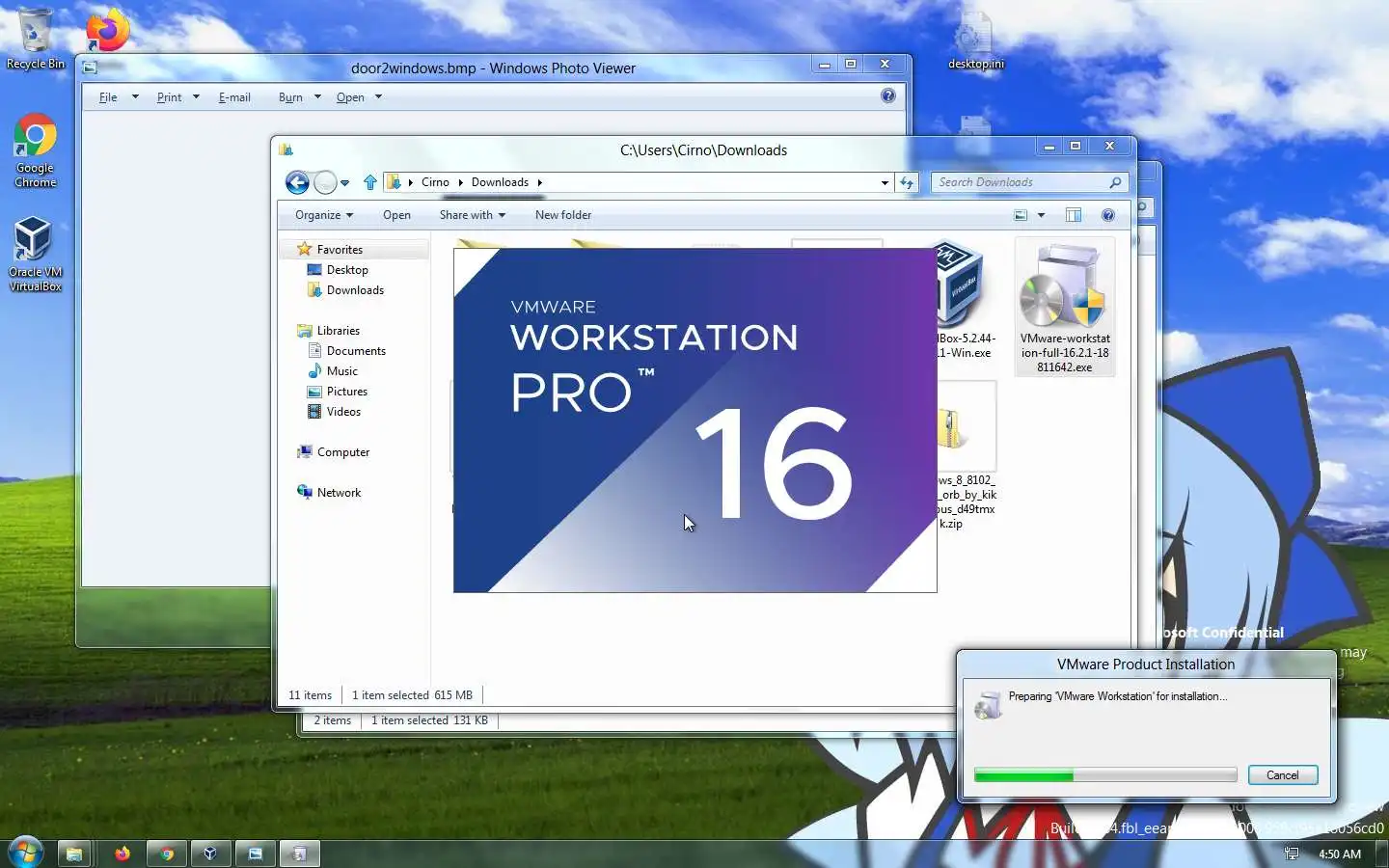The height and width of the screenshot is (868, 1389).
Task: Click New folder in command bar
Action: coord(563,215)
